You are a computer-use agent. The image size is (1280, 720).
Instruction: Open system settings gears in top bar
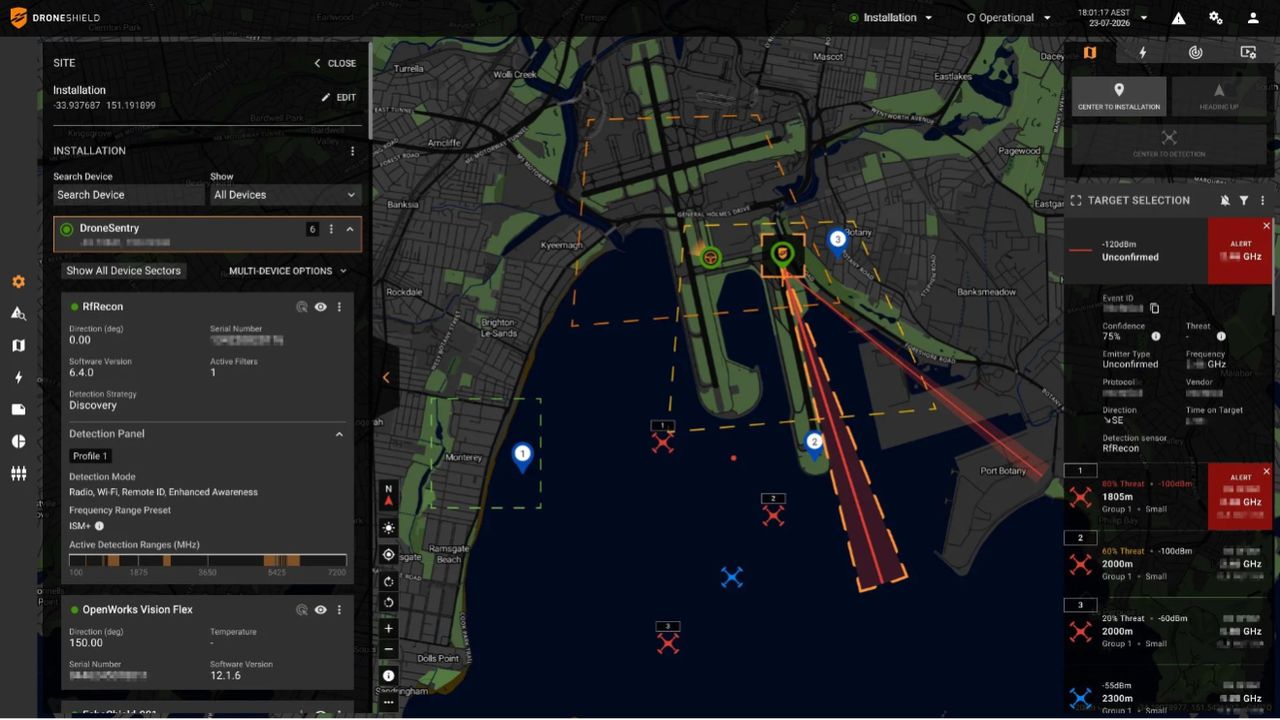pos(1216,18)
